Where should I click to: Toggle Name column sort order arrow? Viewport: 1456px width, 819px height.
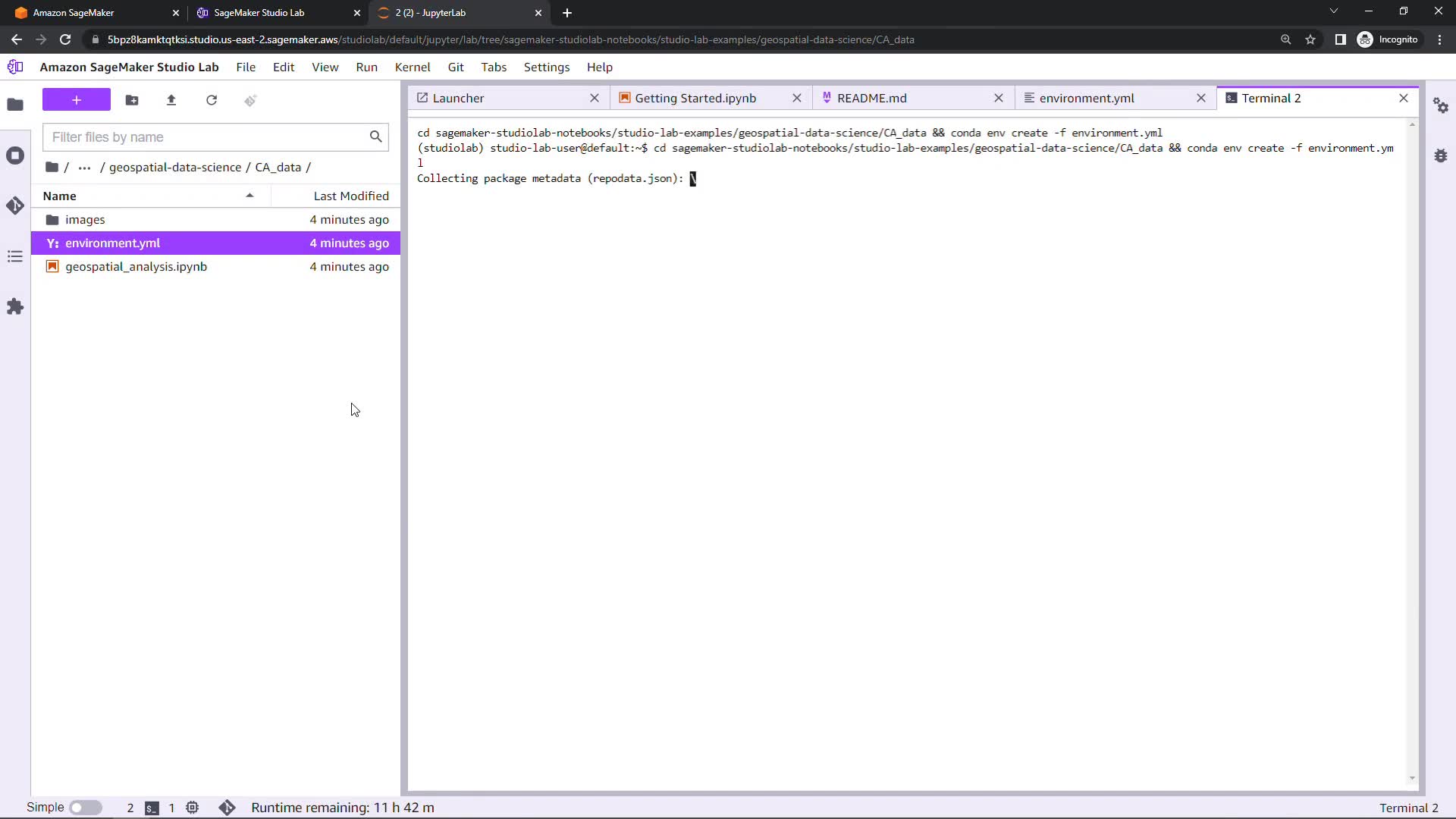249,196
